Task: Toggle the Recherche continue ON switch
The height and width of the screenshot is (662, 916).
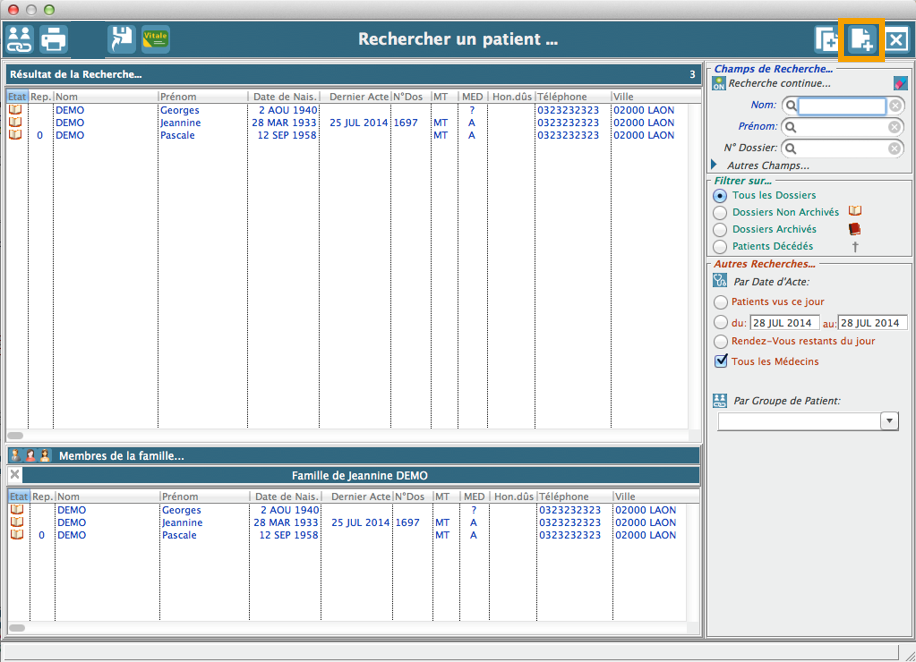Action: tap(718, 84)
